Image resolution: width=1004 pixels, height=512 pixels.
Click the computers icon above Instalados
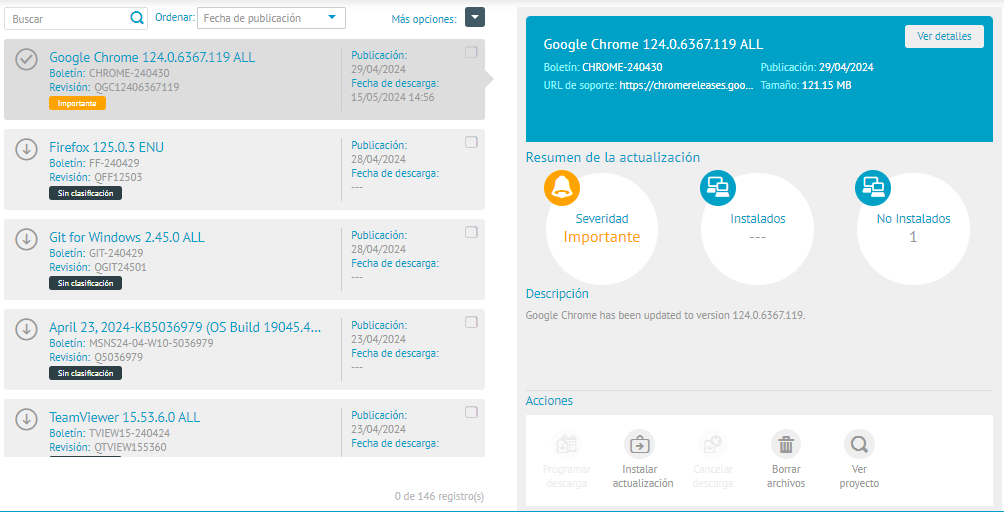click(718, 187)
